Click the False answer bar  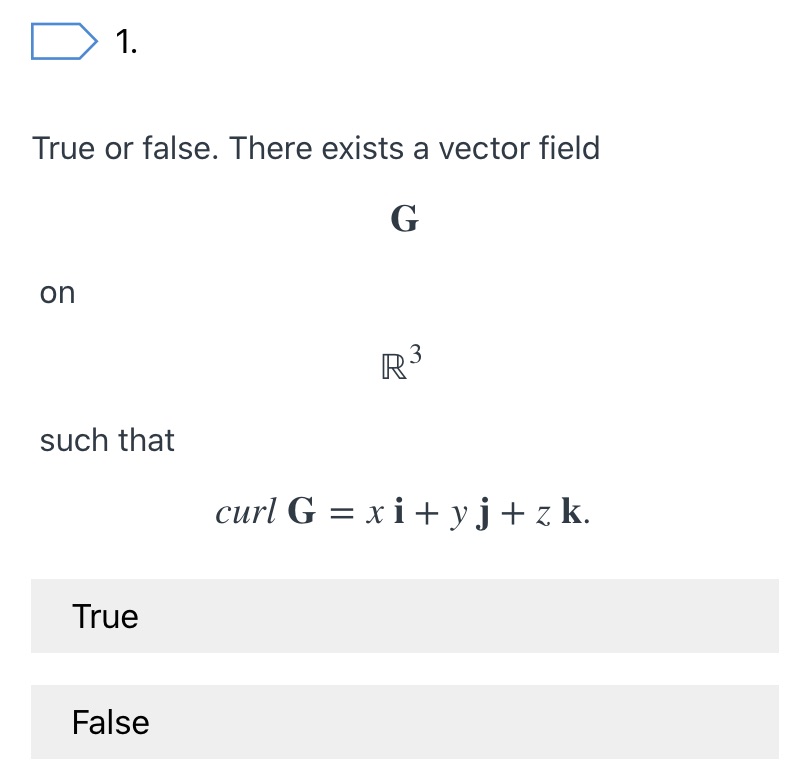tap(404, 722)
